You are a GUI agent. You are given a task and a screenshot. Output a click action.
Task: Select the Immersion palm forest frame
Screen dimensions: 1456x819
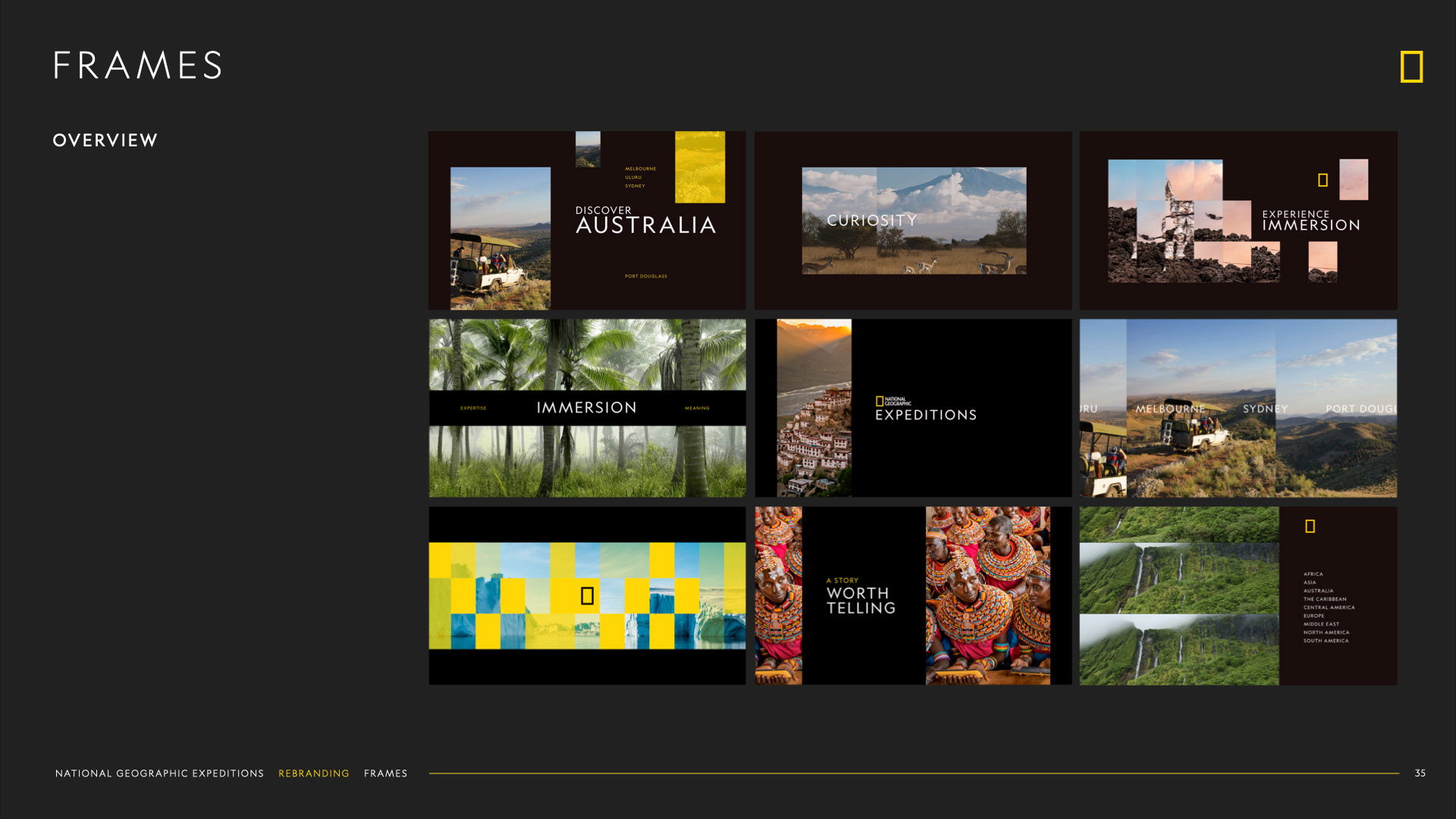pyautogui.click(x=587, y=408)
